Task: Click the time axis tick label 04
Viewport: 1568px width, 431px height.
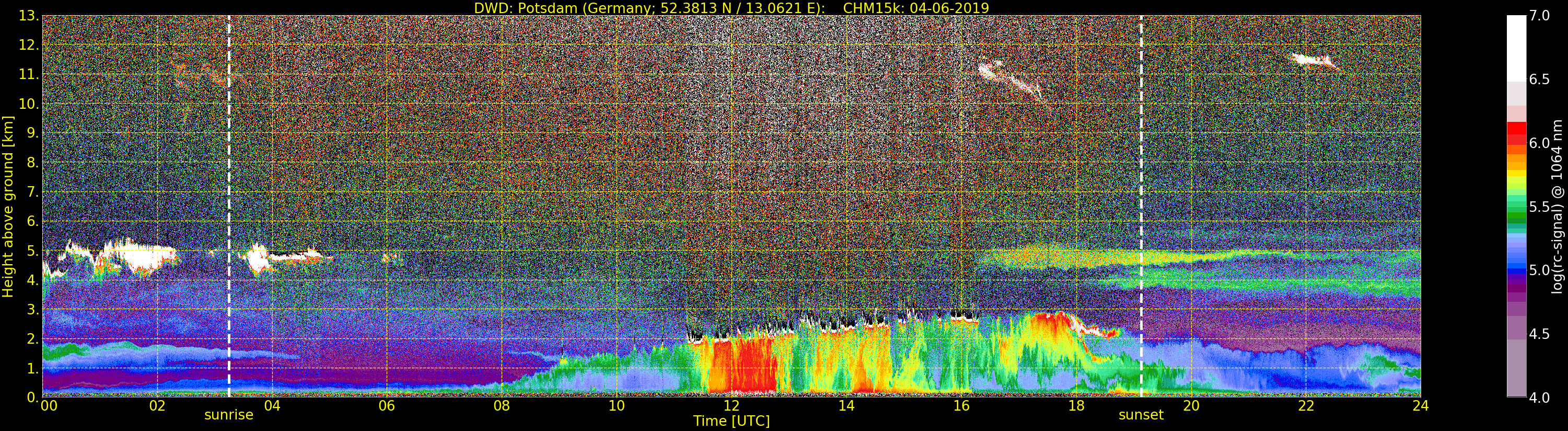Action: pos(272,406)
